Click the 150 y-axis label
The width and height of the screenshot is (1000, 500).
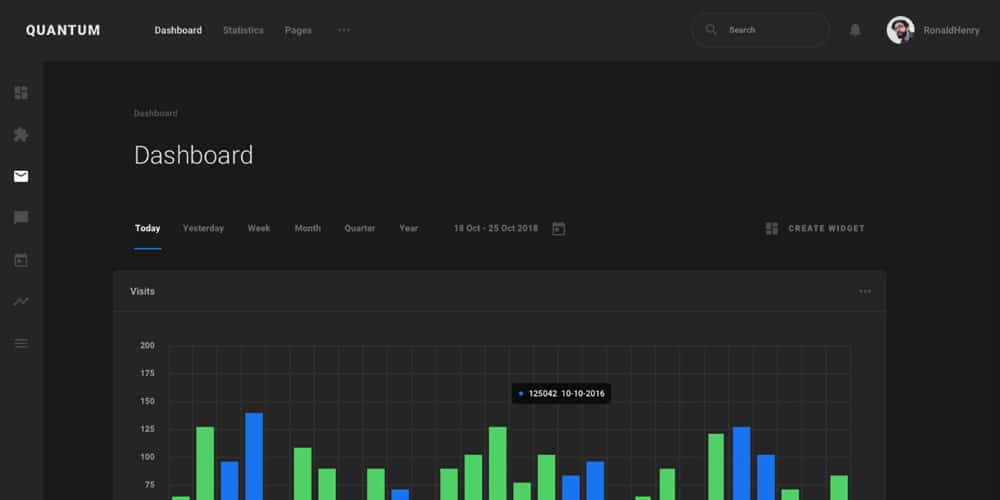coord(147,401)
